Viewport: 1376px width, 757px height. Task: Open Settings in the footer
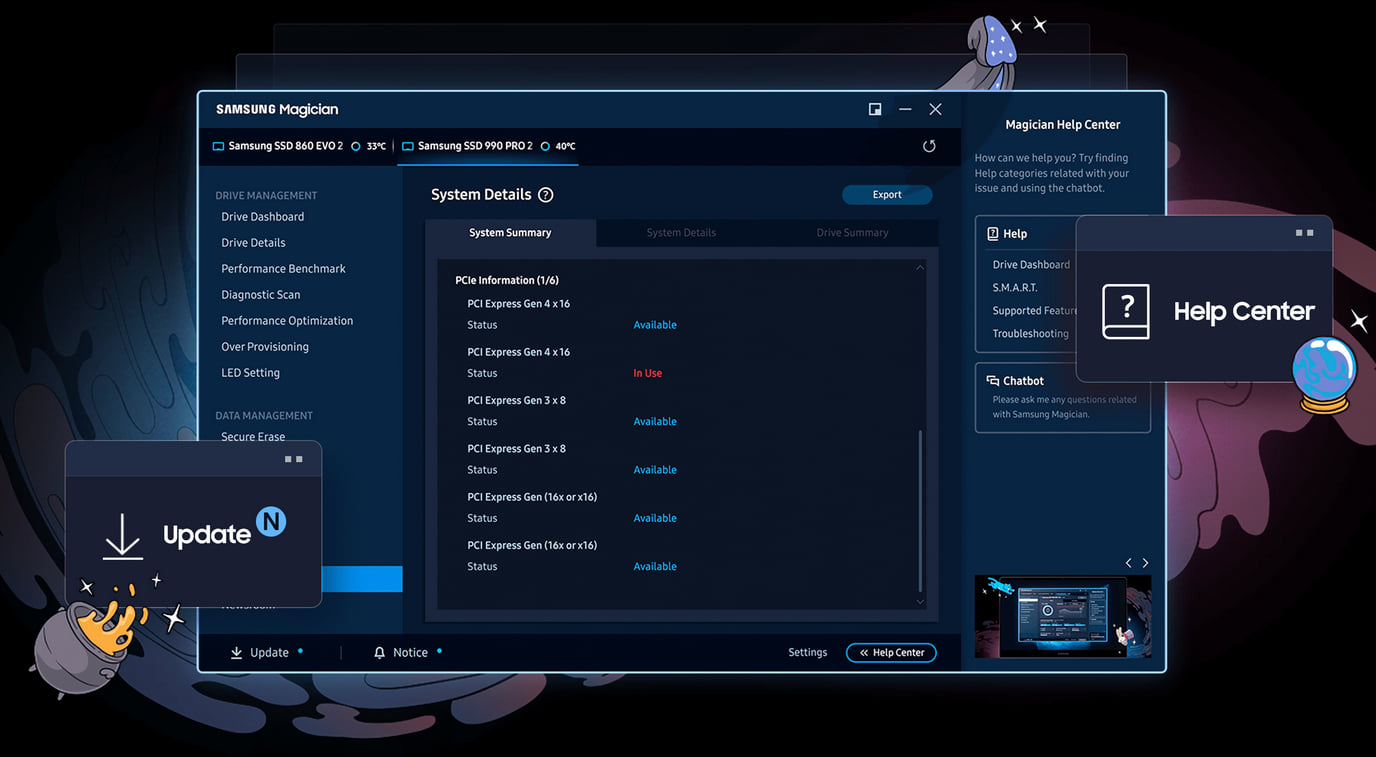[x=807, y=653]
